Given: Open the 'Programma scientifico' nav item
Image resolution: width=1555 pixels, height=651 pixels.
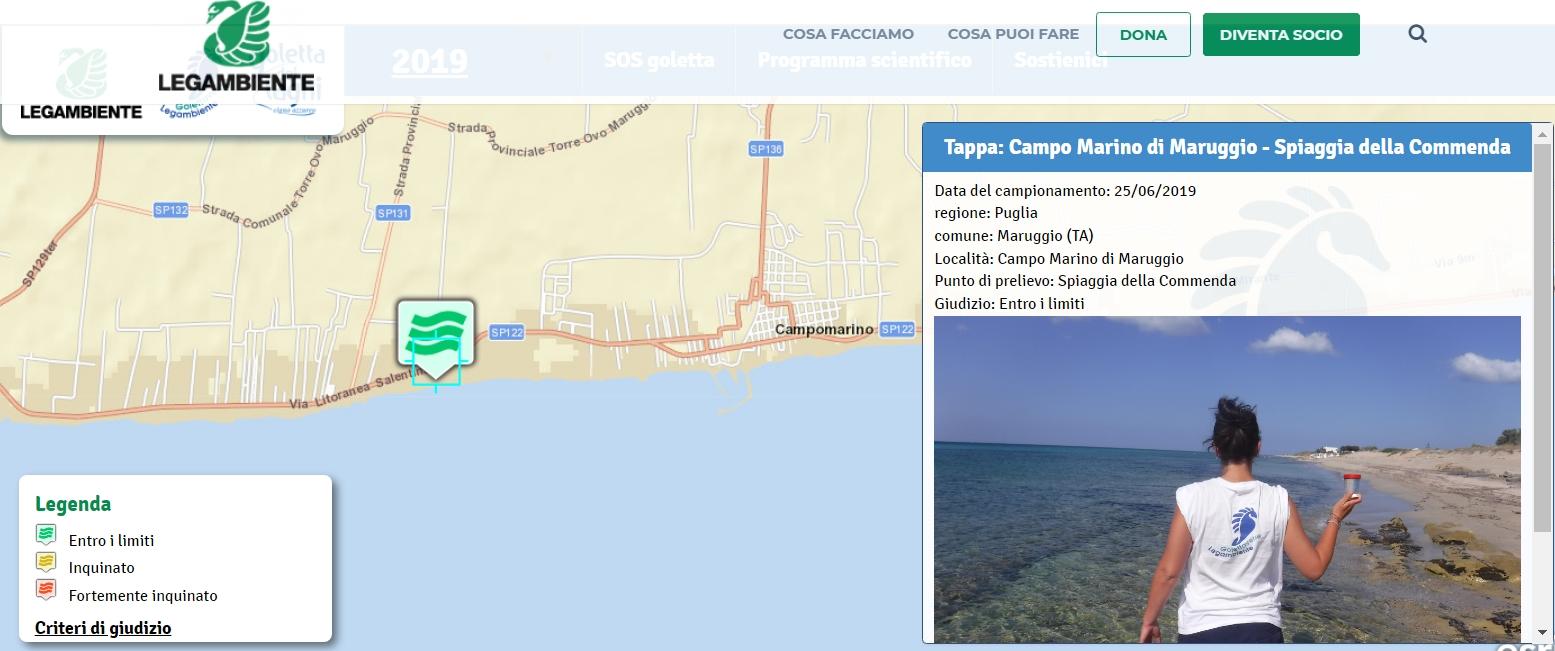Looking at the screenshot, I should pyautogui.click(x=864, y=60).
